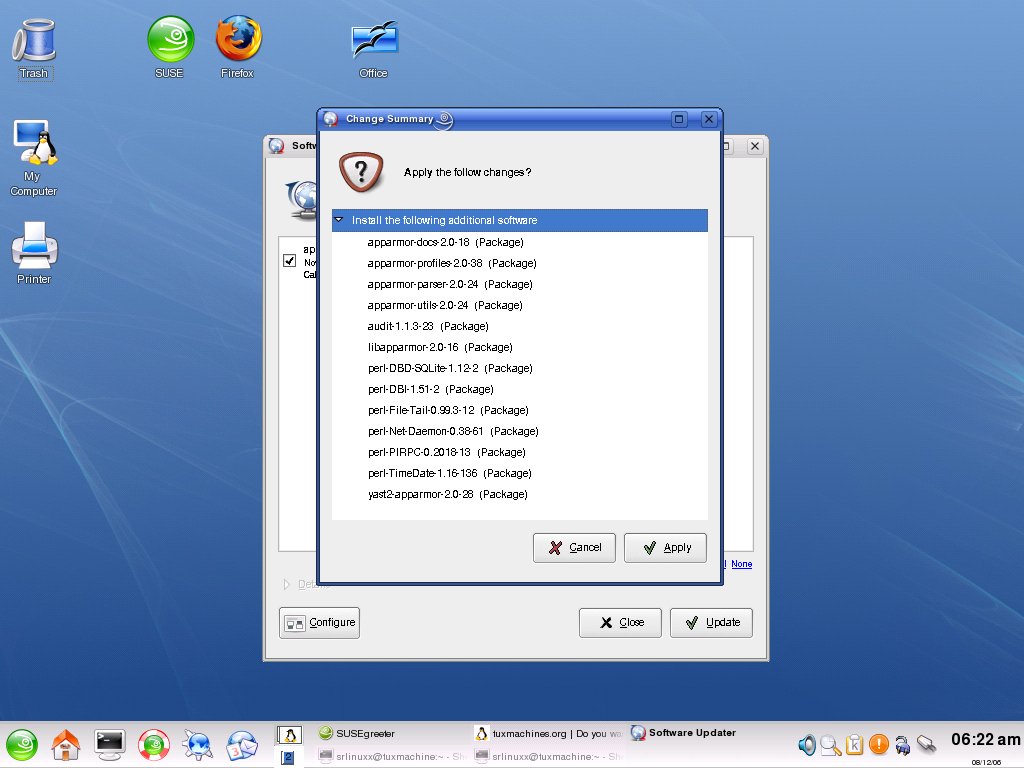
Task: Switch to second srlinuxx shell taskbar entry
Action: [x=549, y=756]
